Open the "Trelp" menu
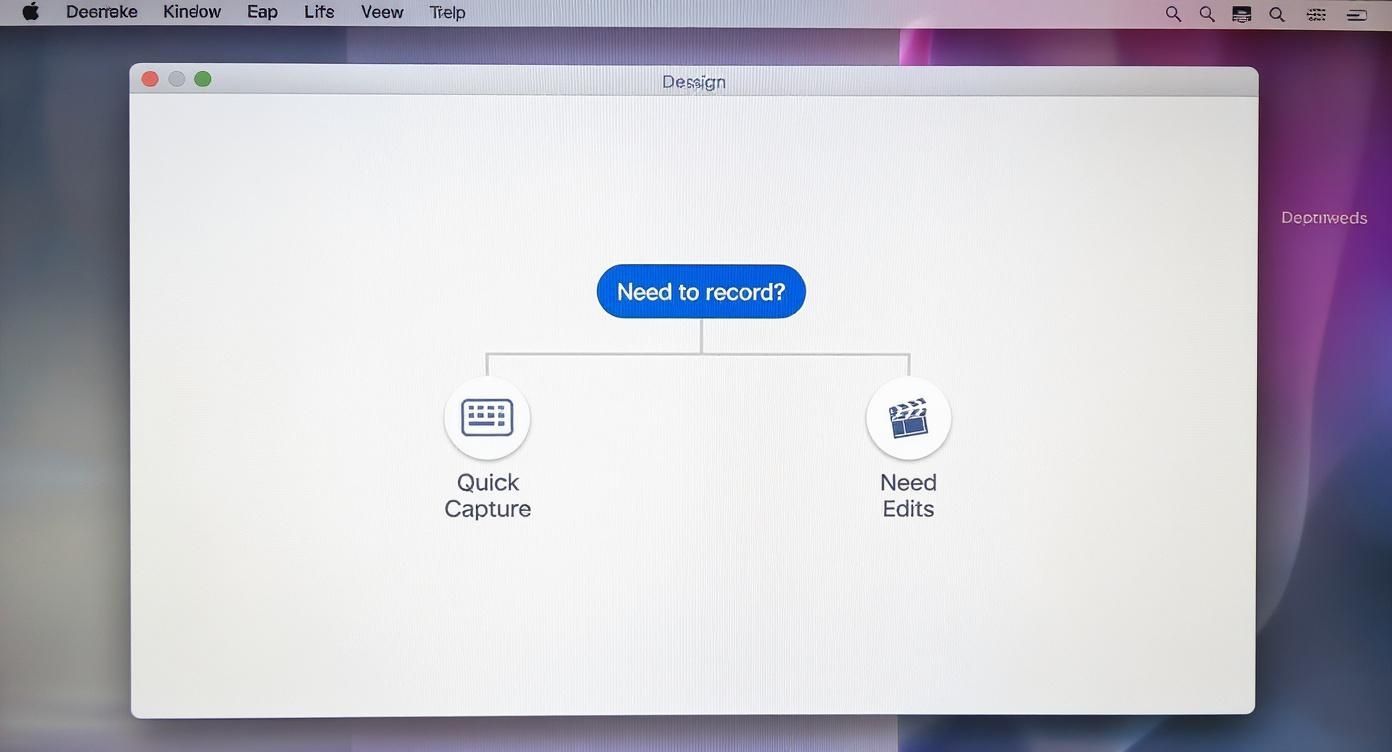1392x752 pixels. point(447,12)
